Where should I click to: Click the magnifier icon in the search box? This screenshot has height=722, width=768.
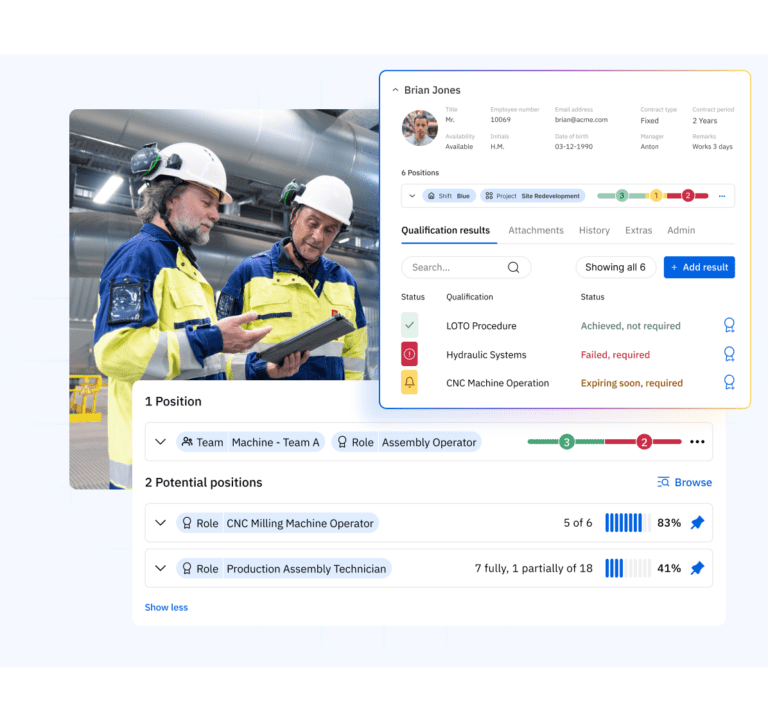pos(513,267)
